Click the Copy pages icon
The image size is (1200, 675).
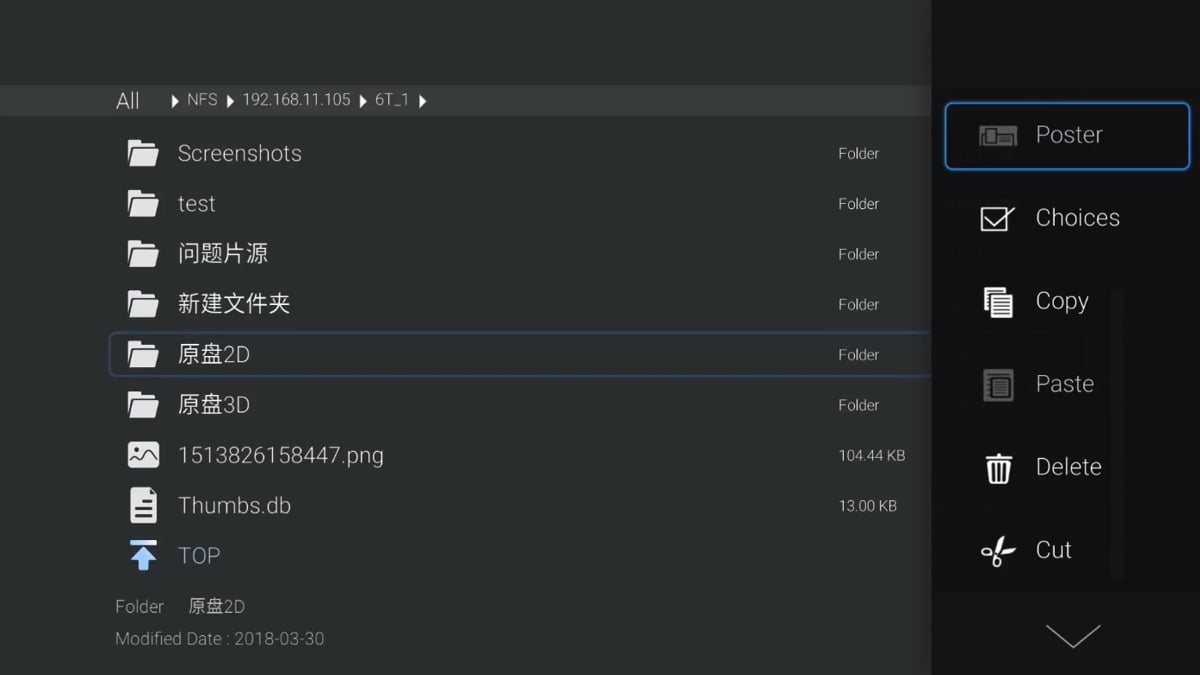tap(997, 300)
